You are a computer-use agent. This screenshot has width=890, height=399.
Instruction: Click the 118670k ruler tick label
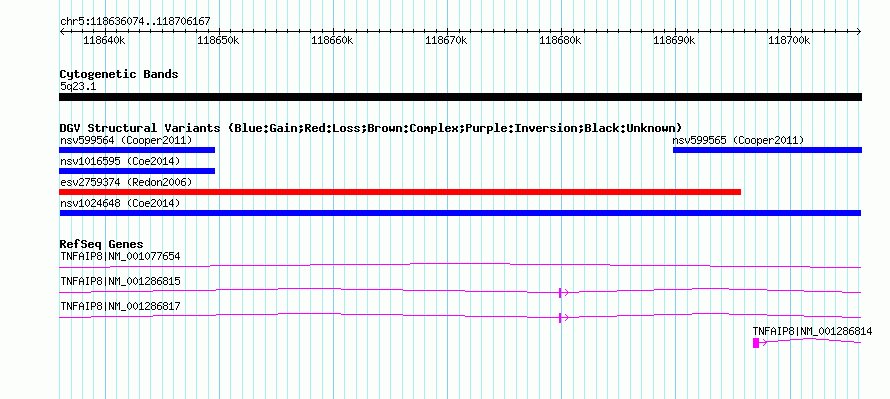coord(447,41)
